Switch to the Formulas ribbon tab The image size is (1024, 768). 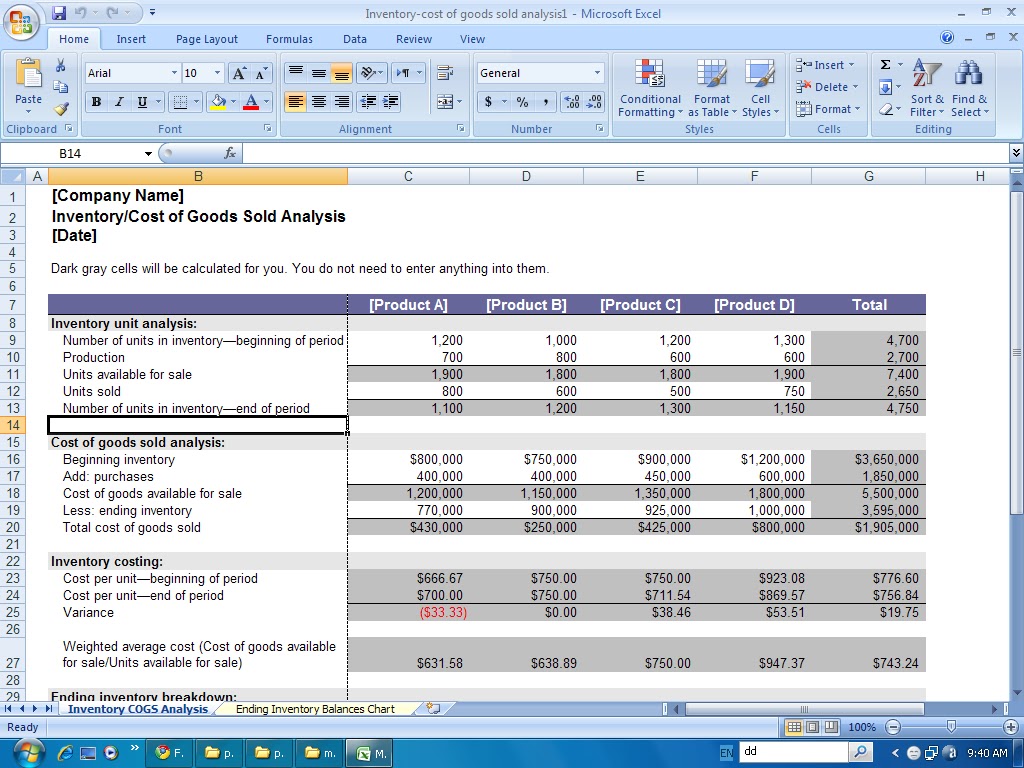click(x=289, y=39)
